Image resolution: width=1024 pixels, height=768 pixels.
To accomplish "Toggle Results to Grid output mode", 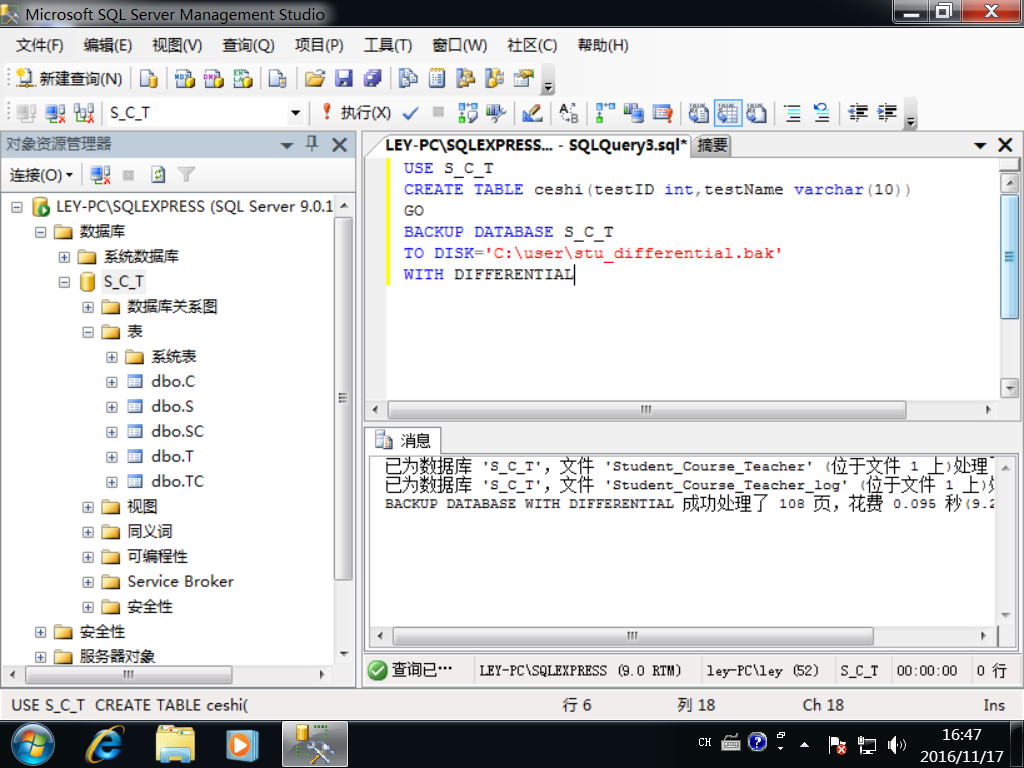I will click(x=727, y=113).
